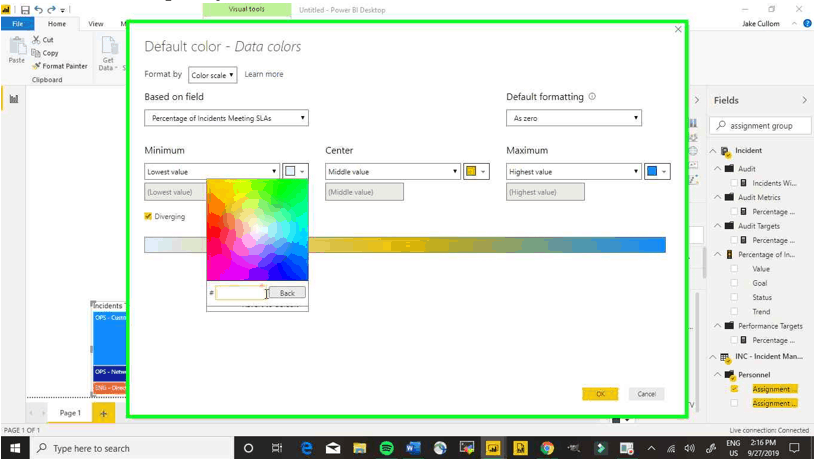Image resolution: width=816 pixels, height=460 pixels.
Task: Click the Minimum color swatch picker
Action: click(295, 172)
